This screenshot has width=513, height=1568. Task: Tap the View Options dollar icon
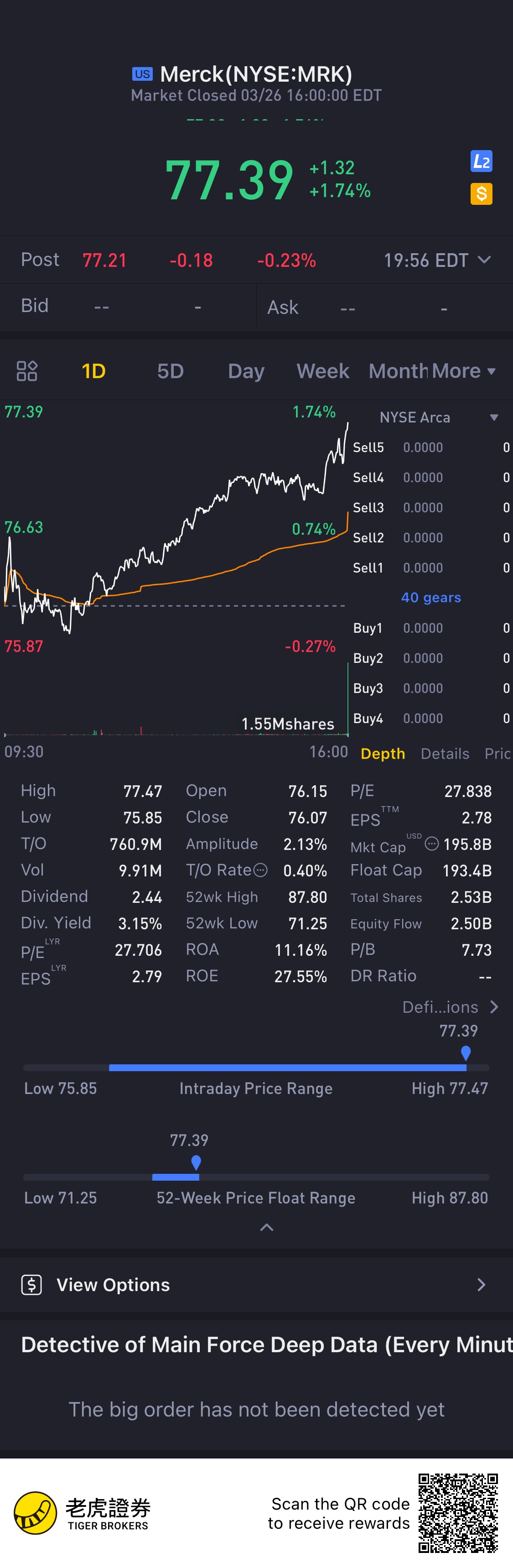[31, 1284]
